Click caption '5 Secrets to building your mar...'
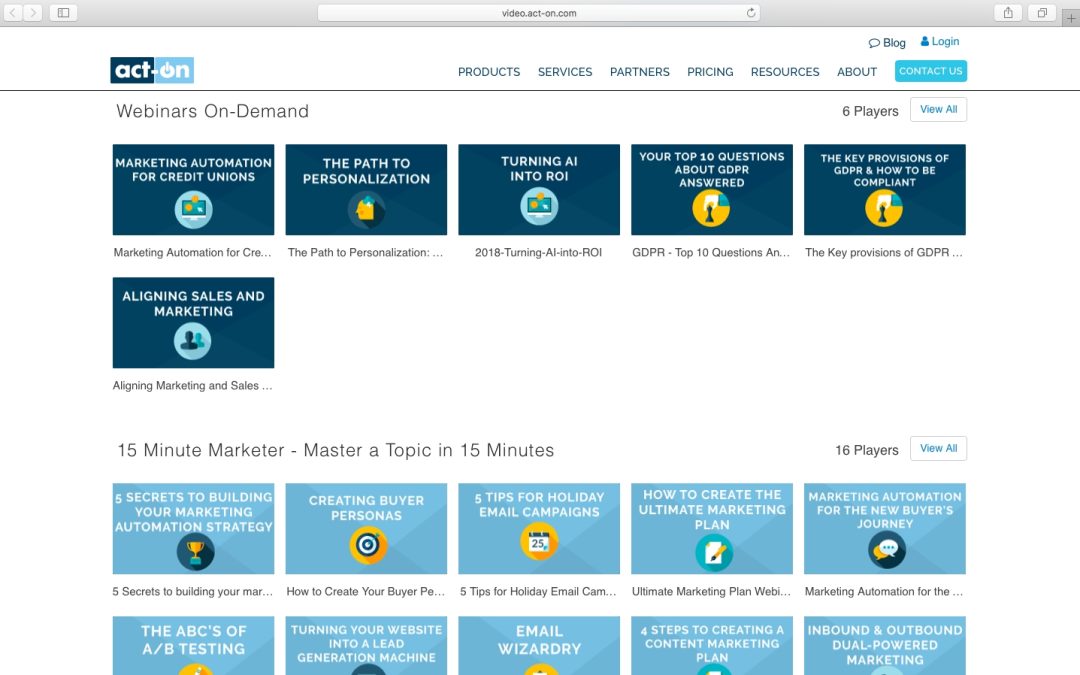Screen dimensions: 1080x675 coord(193,592)
